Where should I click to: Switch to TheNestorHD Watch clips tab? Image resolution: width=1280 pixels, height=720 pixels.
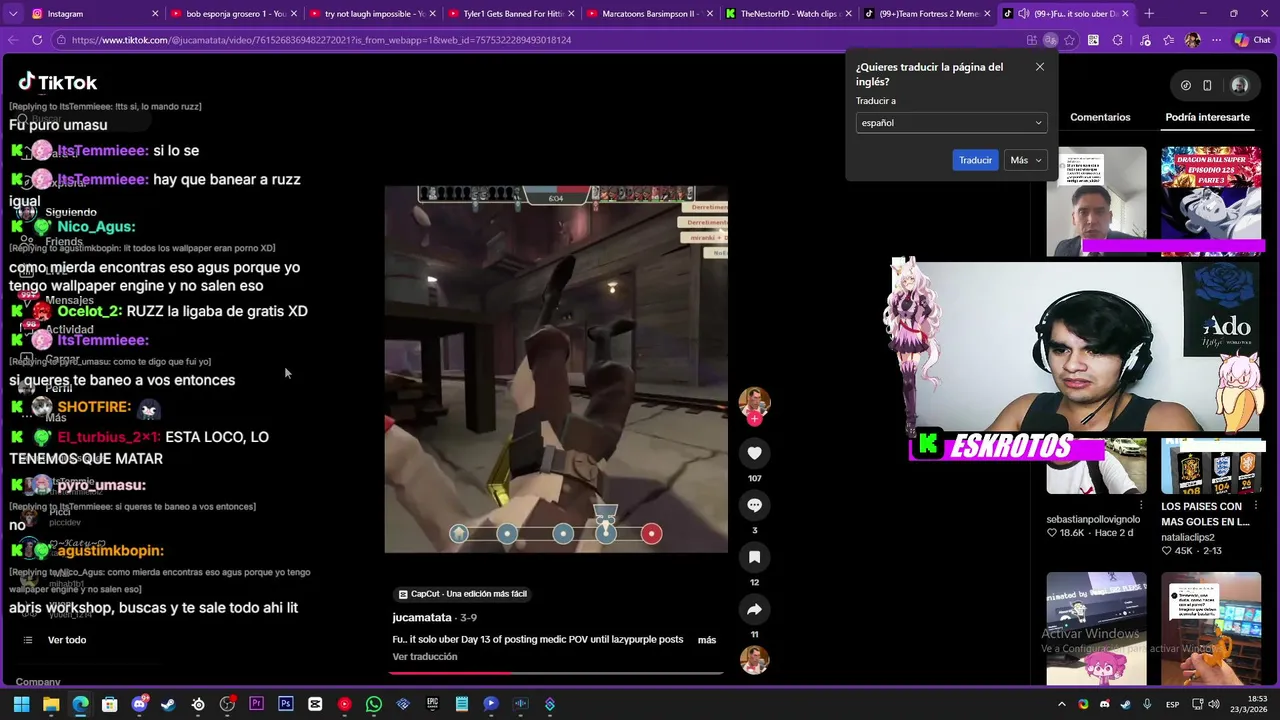[x=786, y=14]
